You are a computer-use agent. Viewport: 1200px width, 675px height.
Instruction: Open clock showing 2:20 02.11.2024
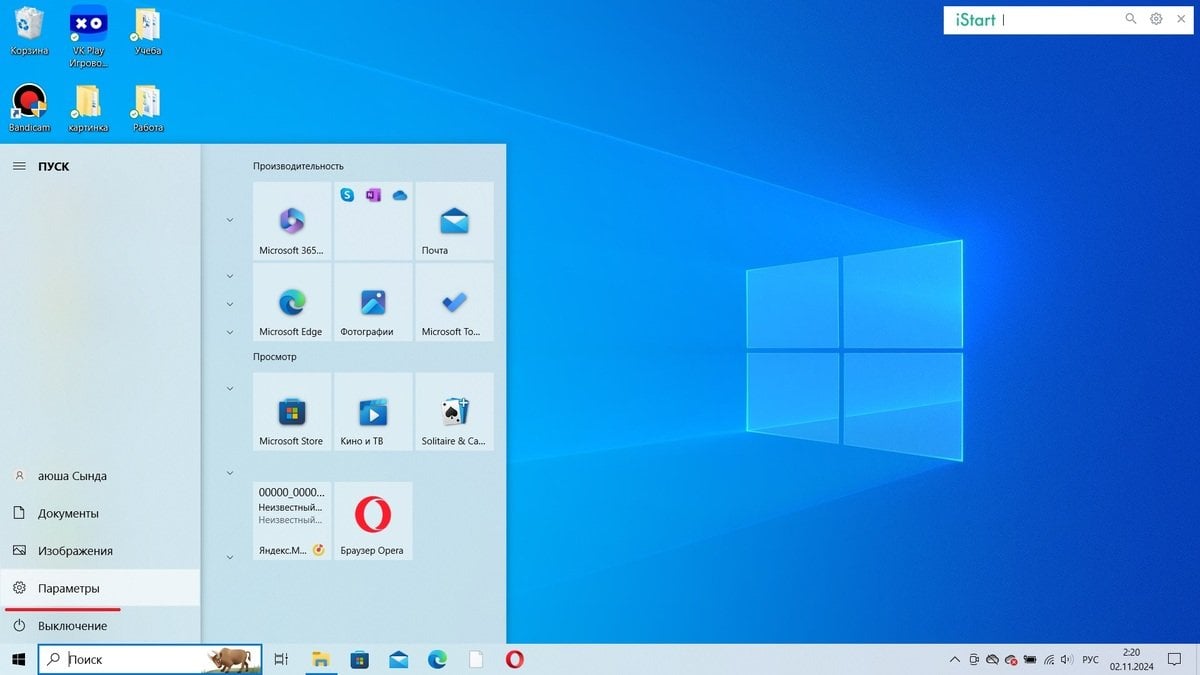pos(1131,659)
